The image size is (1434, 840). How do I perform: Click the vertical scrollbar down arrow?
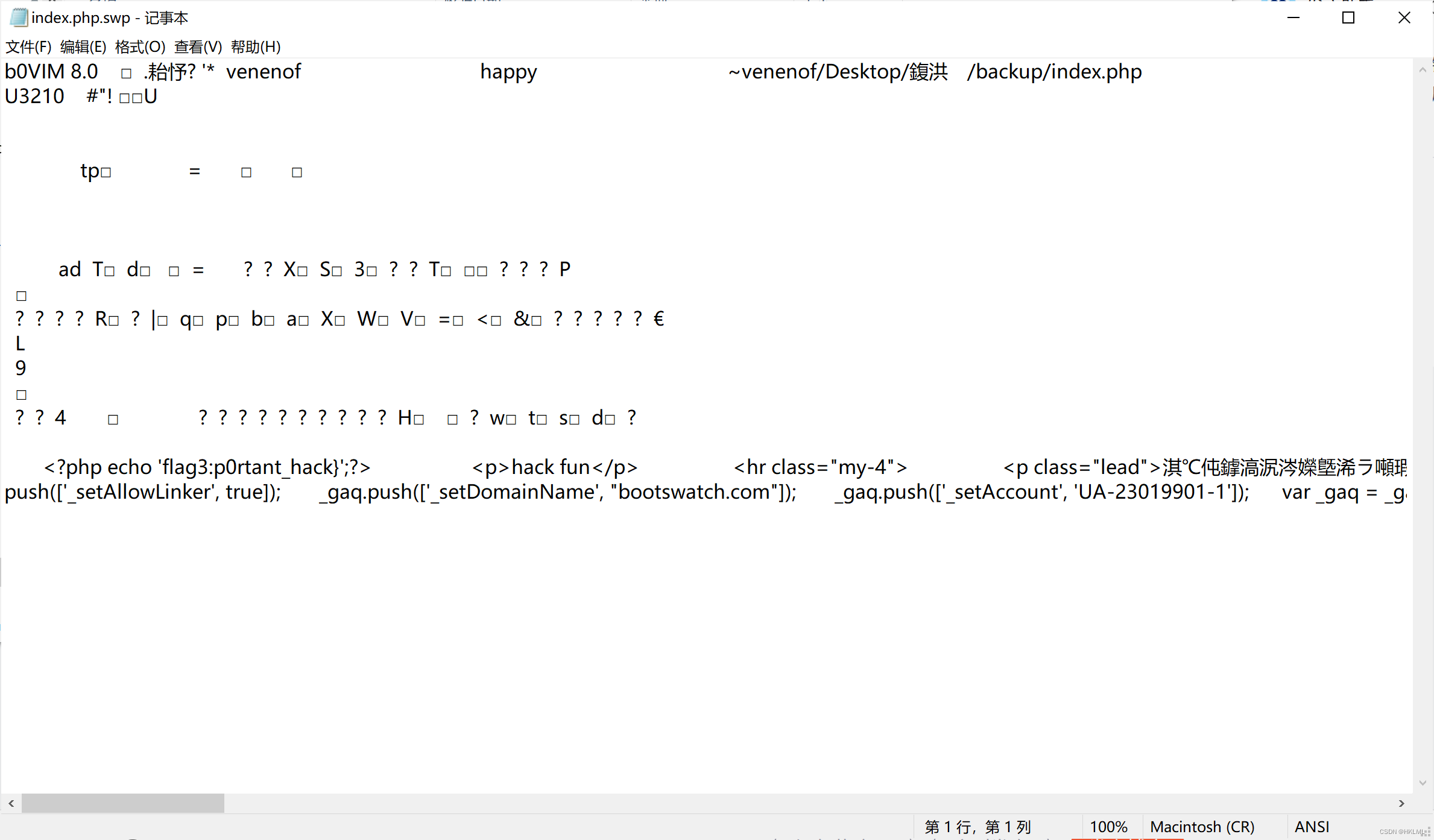(1423, 783)
